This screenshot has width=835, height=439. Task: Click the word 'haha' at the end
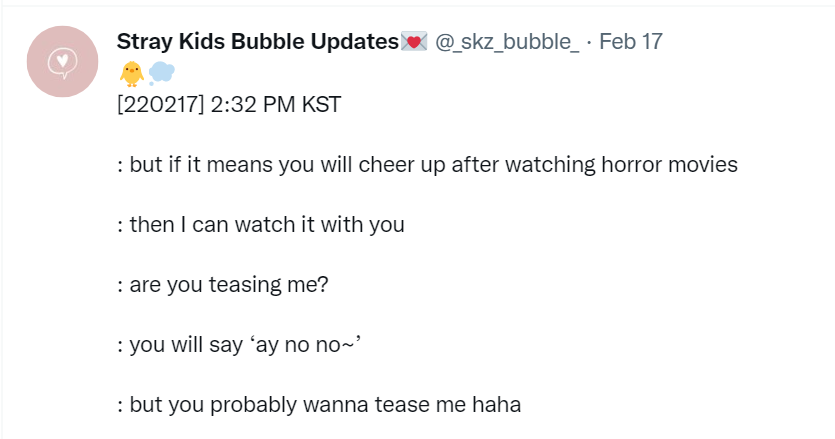point(496,404)
